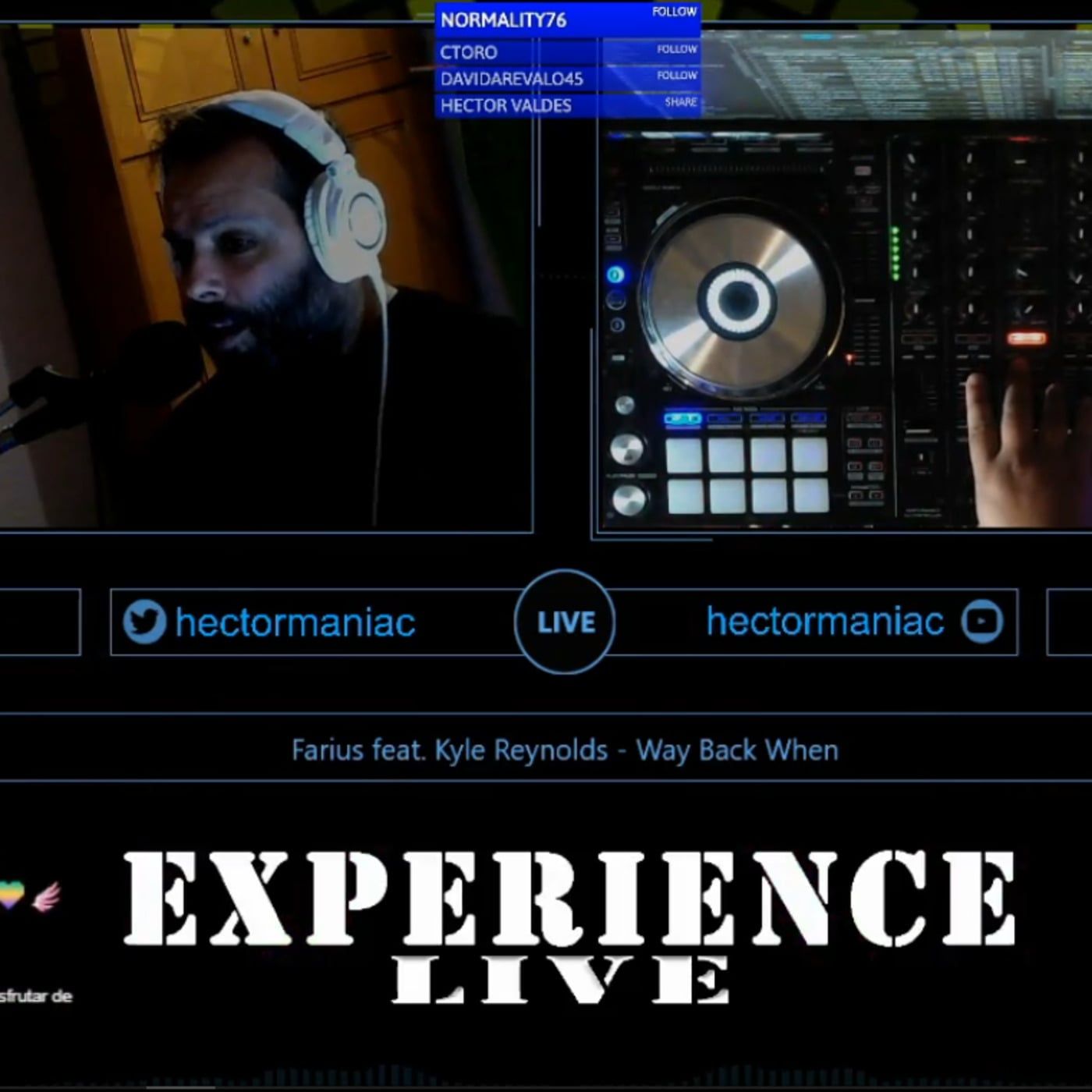1092x1092 pixels.
Task: Toggle the glowing red button on the mixer channel
Action: (1025, 338)
